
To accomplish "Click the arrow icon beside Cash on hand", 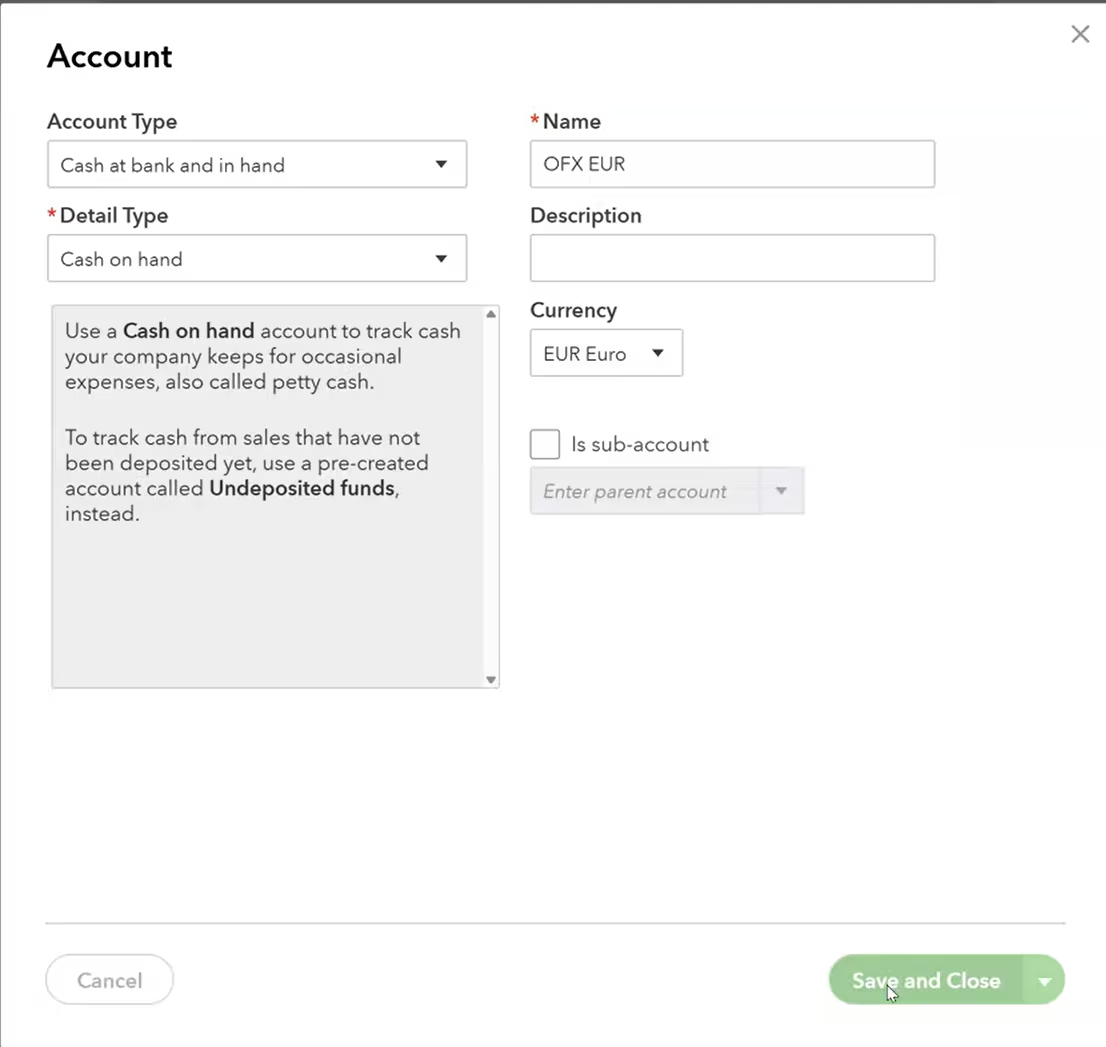I will tap(441, 259).
